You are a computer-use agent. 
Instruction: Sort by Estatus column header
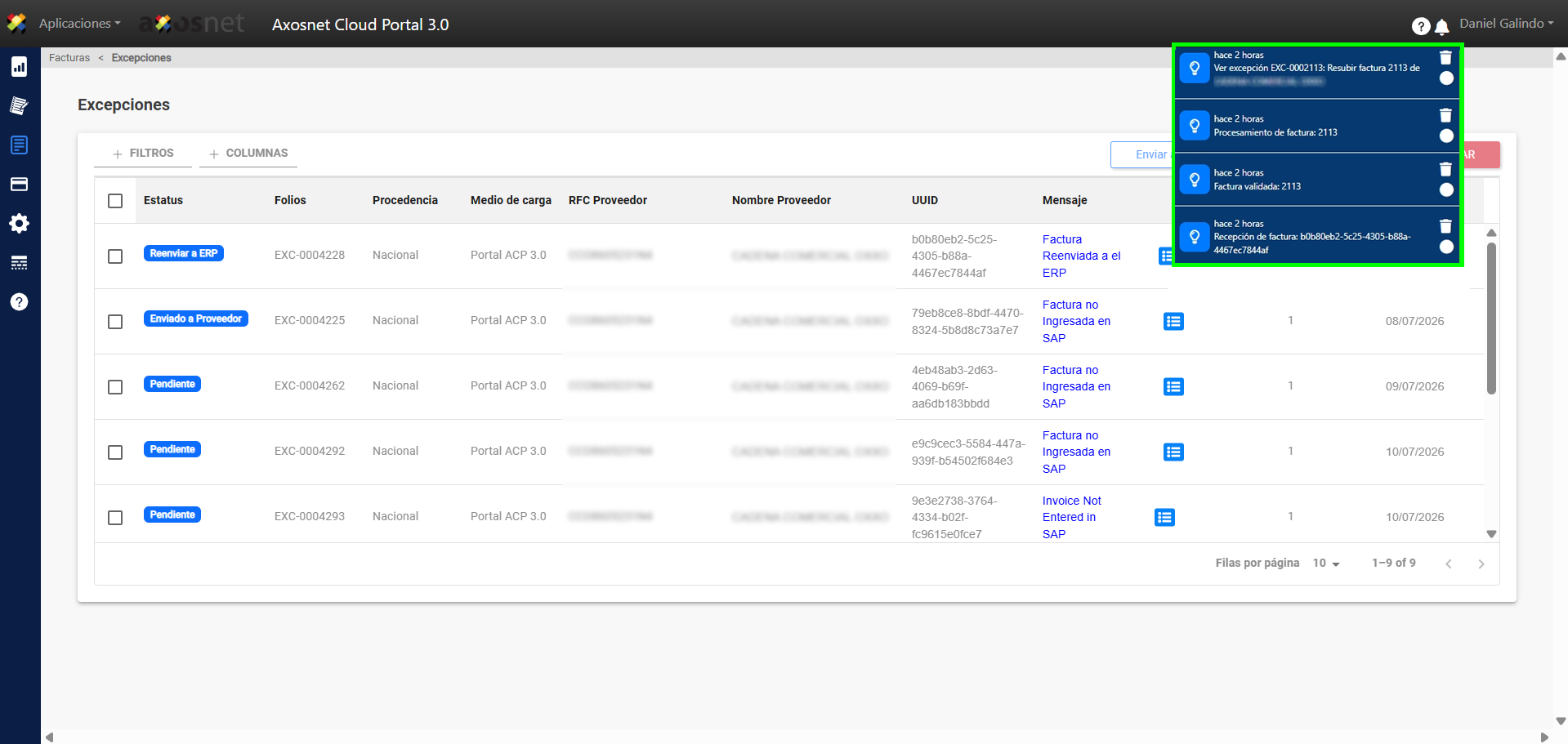(x=163, y=200)
